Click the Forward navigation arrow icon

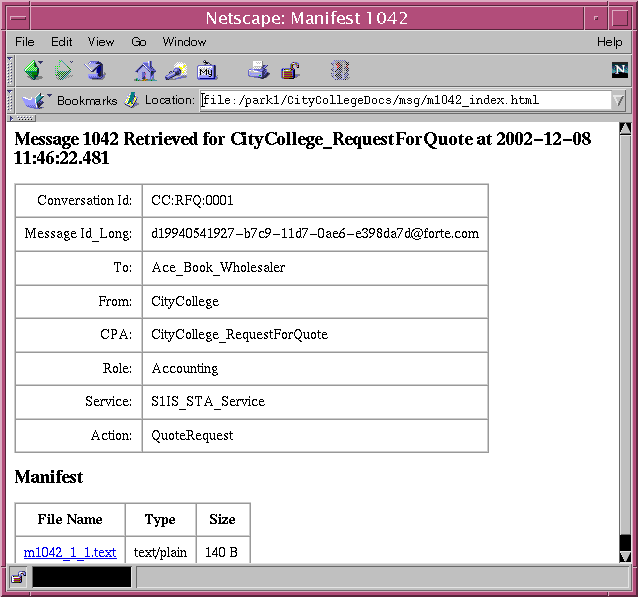click(63, 70)
